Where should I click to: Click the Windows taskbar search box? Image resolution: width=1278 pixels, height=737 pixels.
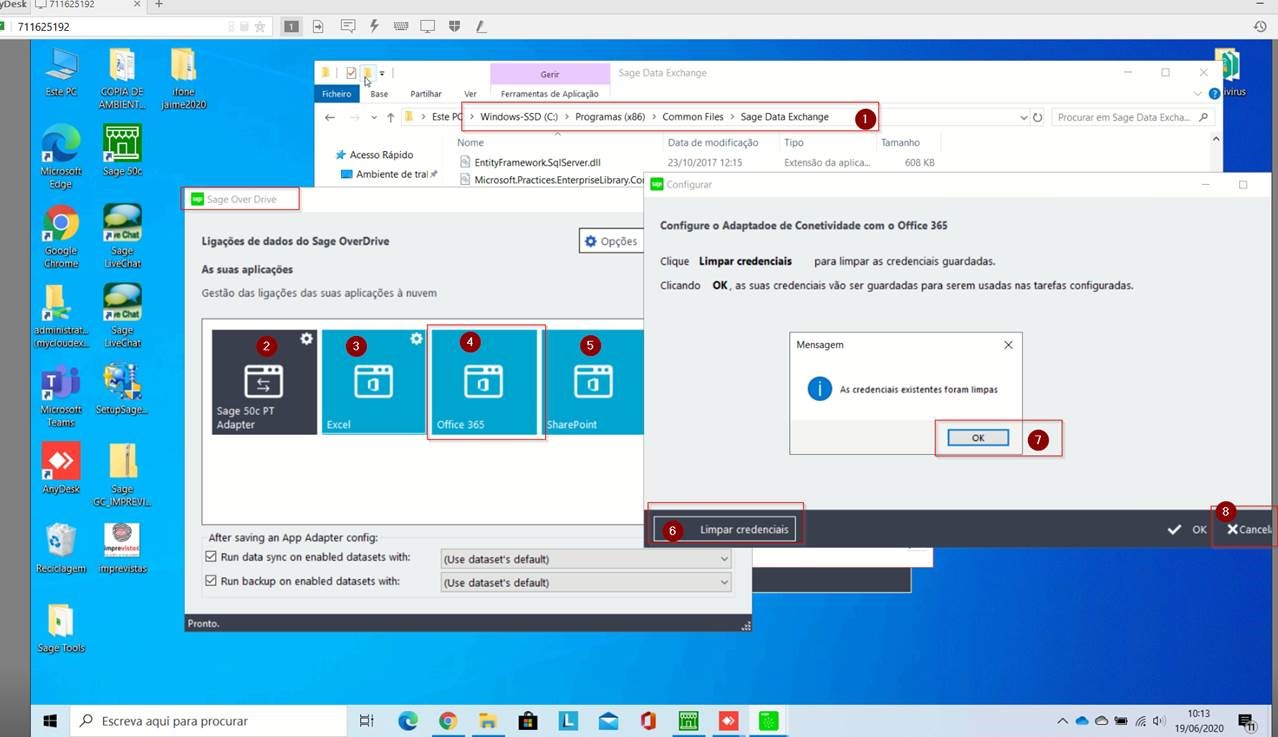[210, 720]
